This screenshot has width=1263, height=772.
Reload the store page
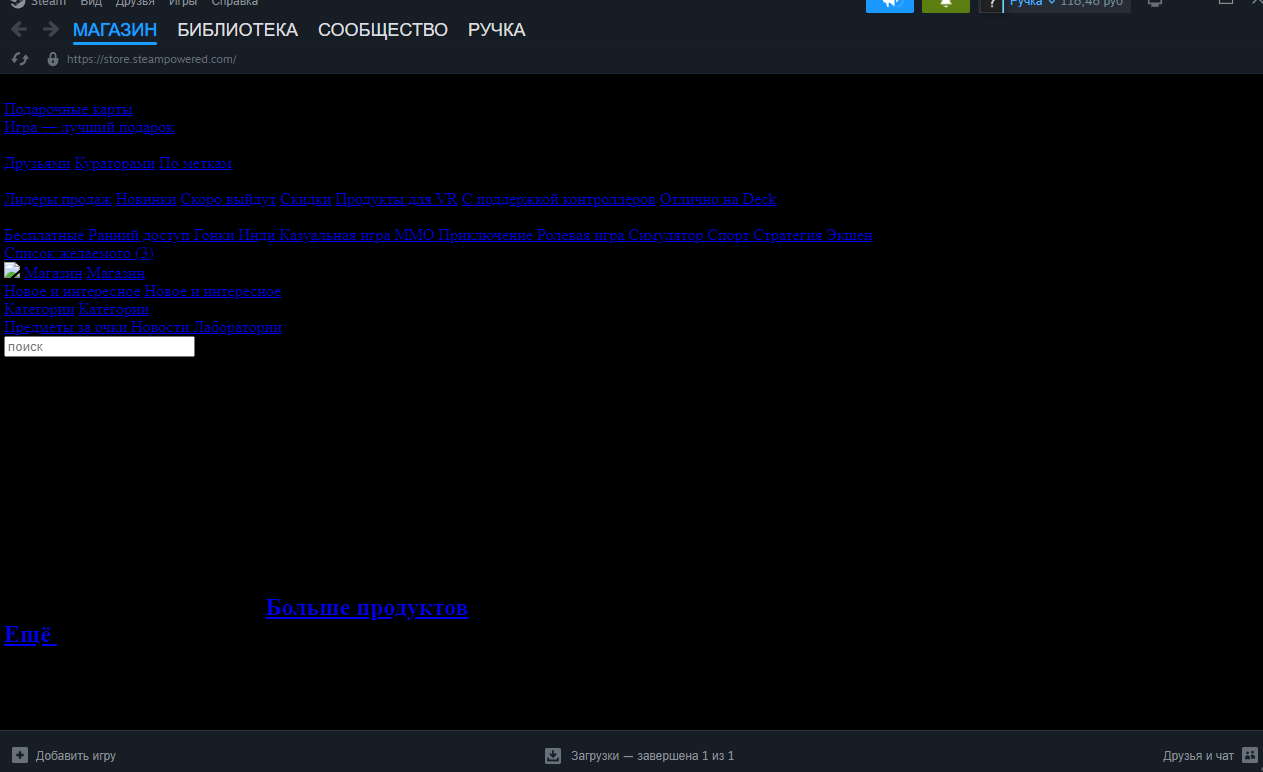point(20,59)
